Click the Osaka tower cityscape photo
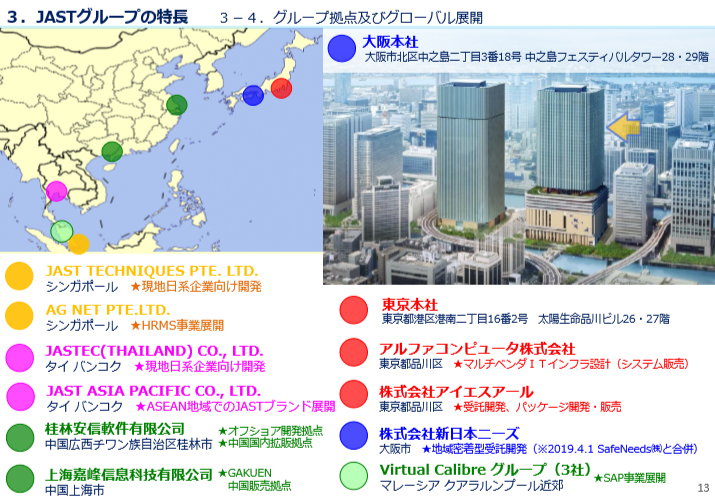Screen dimensions: 715x498 click(x=519, y=179)
